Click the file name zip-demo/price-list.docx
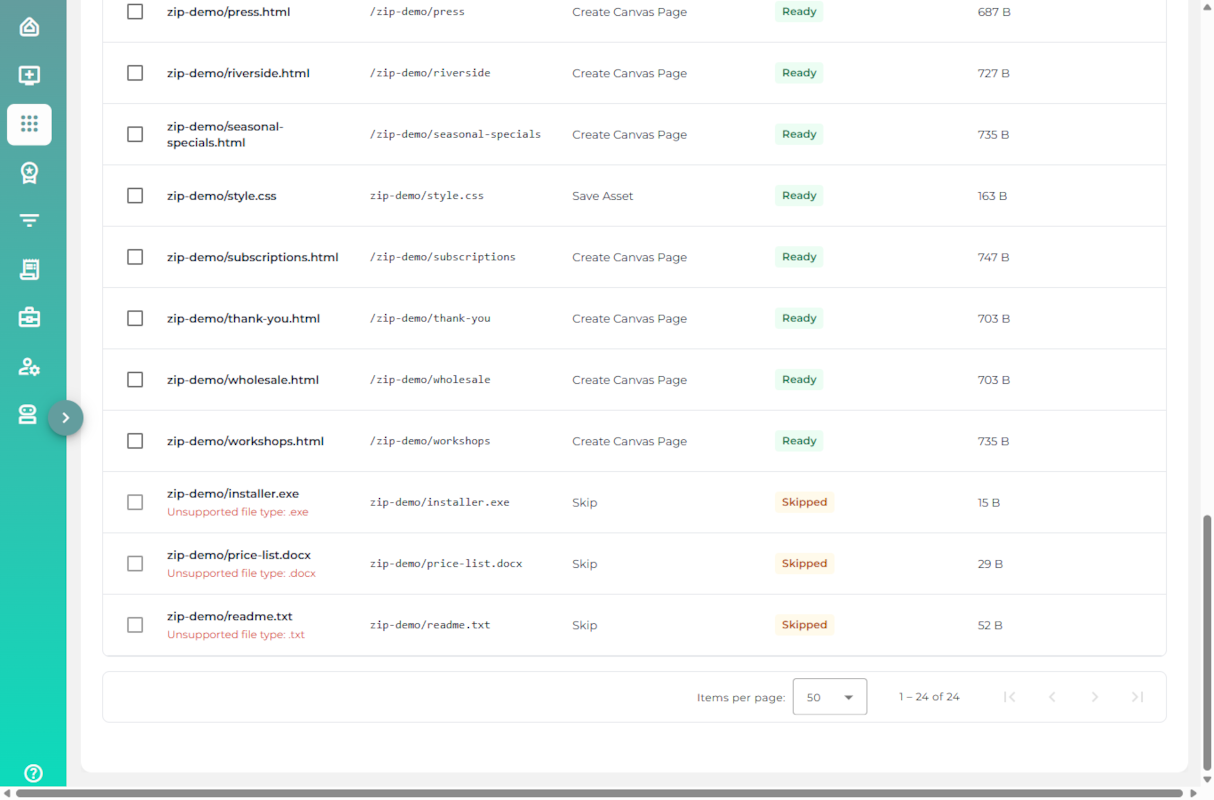 pos(239,555)
